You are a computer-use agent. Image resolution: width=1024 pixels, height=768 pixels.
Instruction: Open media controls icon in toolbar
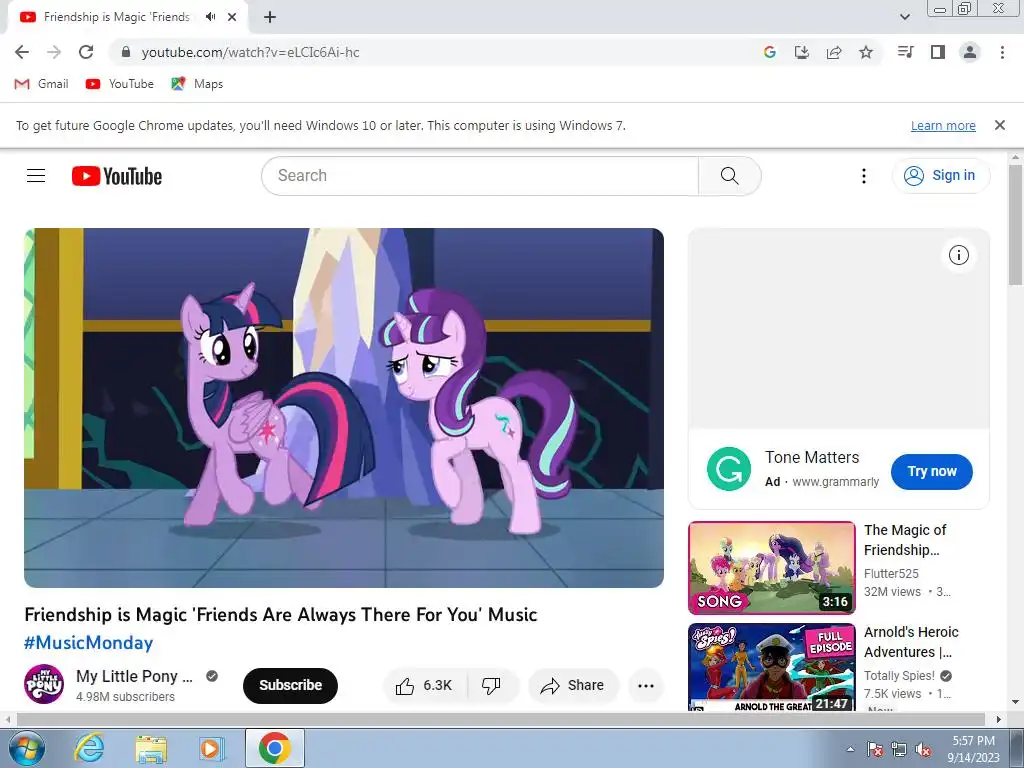pyautogui.click(x=905, y=52)
